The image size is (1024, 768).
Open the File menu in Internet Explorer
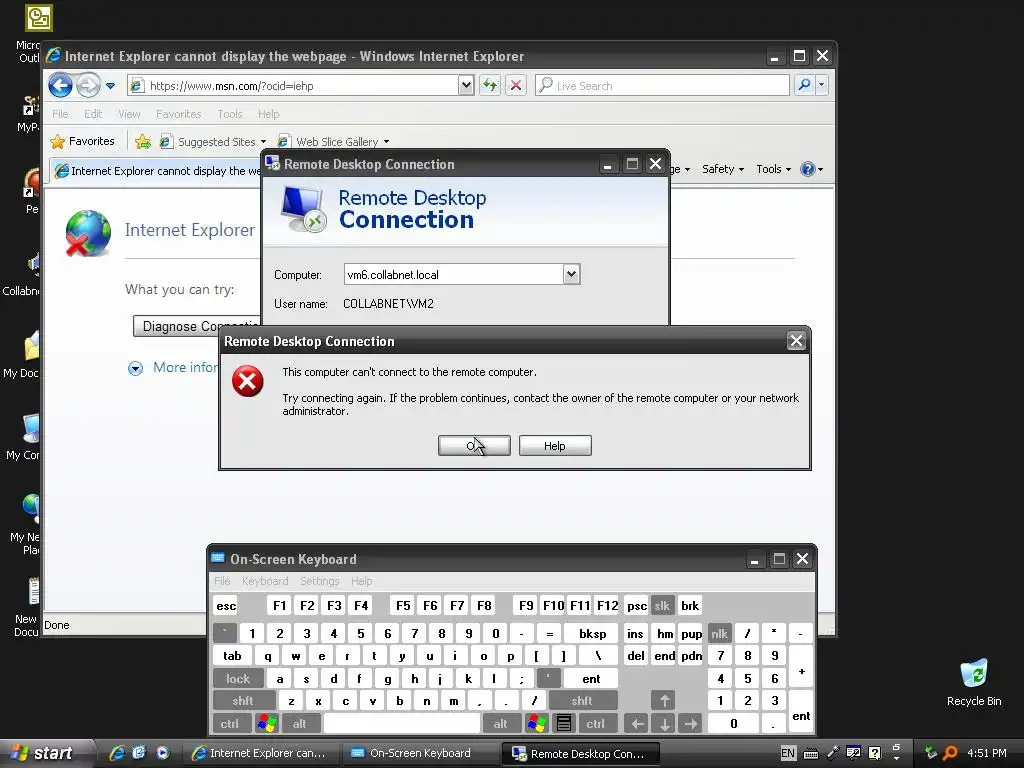(x=60, y=114)
